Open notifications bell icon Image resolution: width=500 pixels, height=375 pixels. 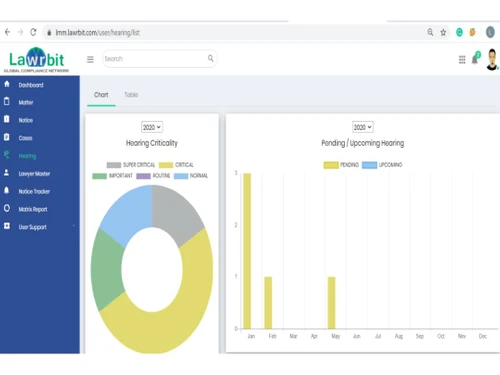476,59
